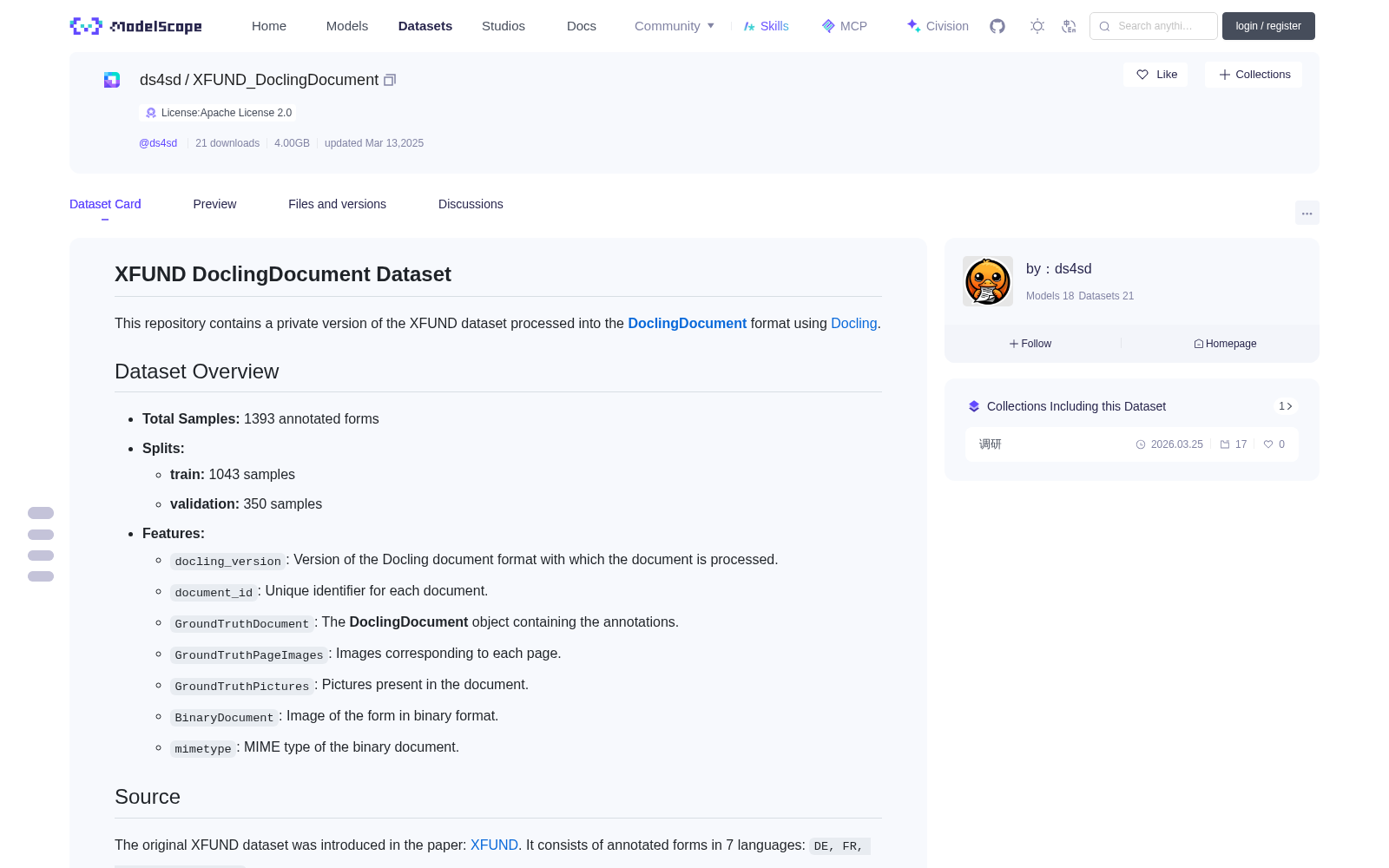Click the 21 downloads text
The image size is (1389, 868).
[227, 143]
